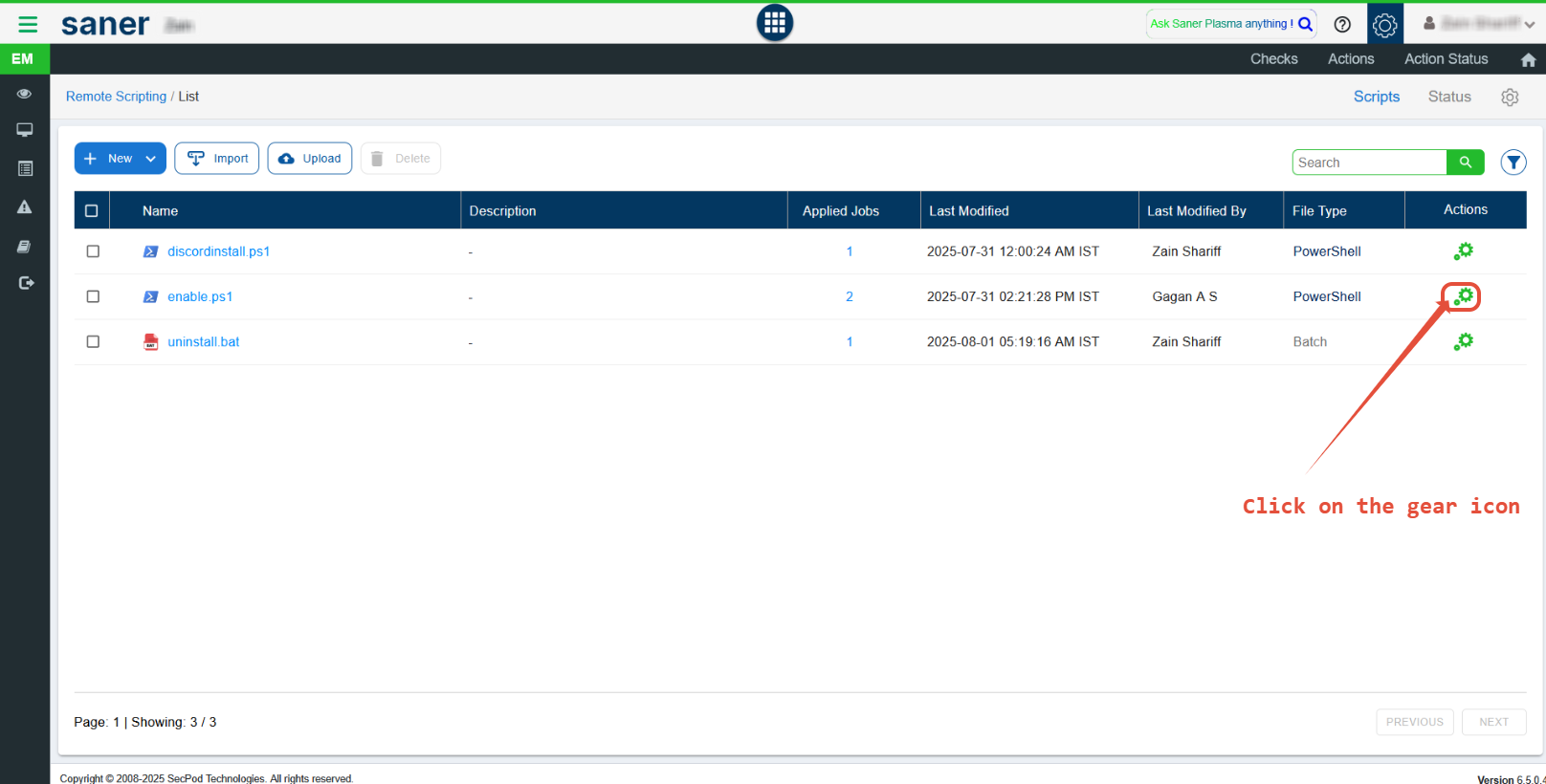Toggle the select-all header checkbox

click(92, 210)
